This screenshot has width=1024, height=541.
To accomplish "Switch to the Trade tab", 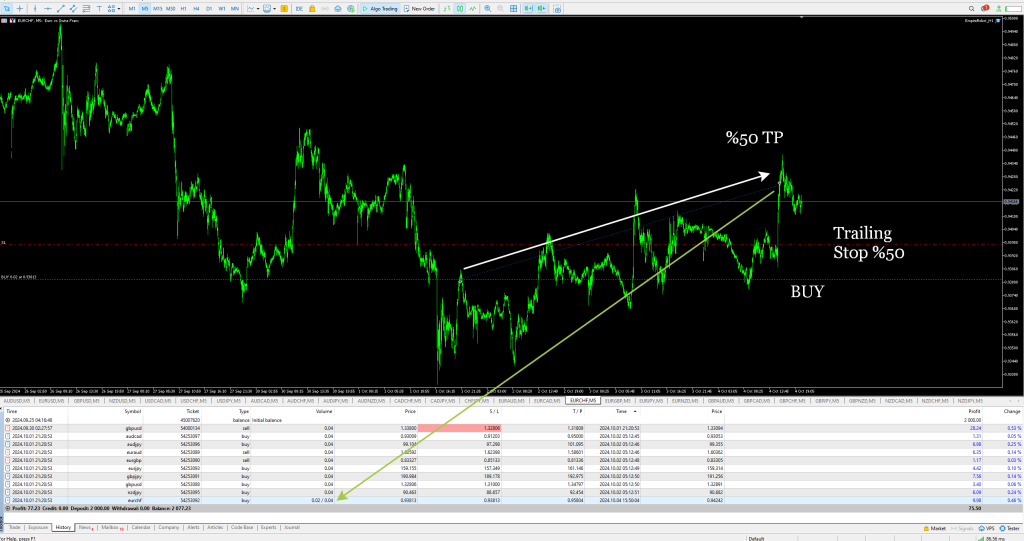I will 14,526.
